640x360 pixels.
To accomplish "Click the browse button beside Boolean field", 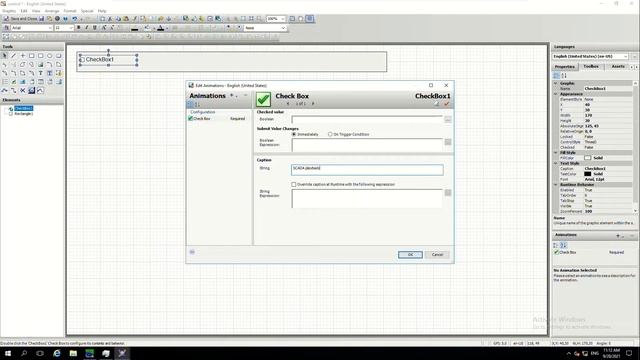I will (448, 120).
